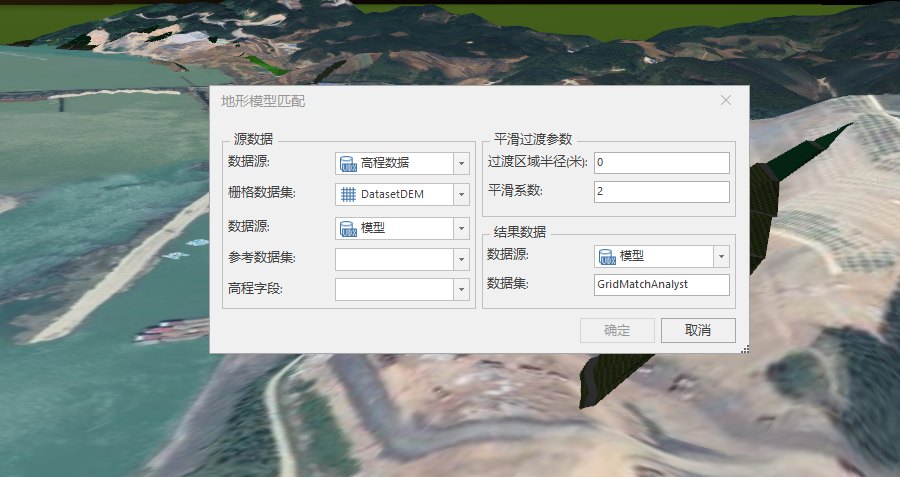This screenshot has width=900, height=477.
Task: Click the 模型 datasource icon under 结果数据
Action: [x=607, y=257]
